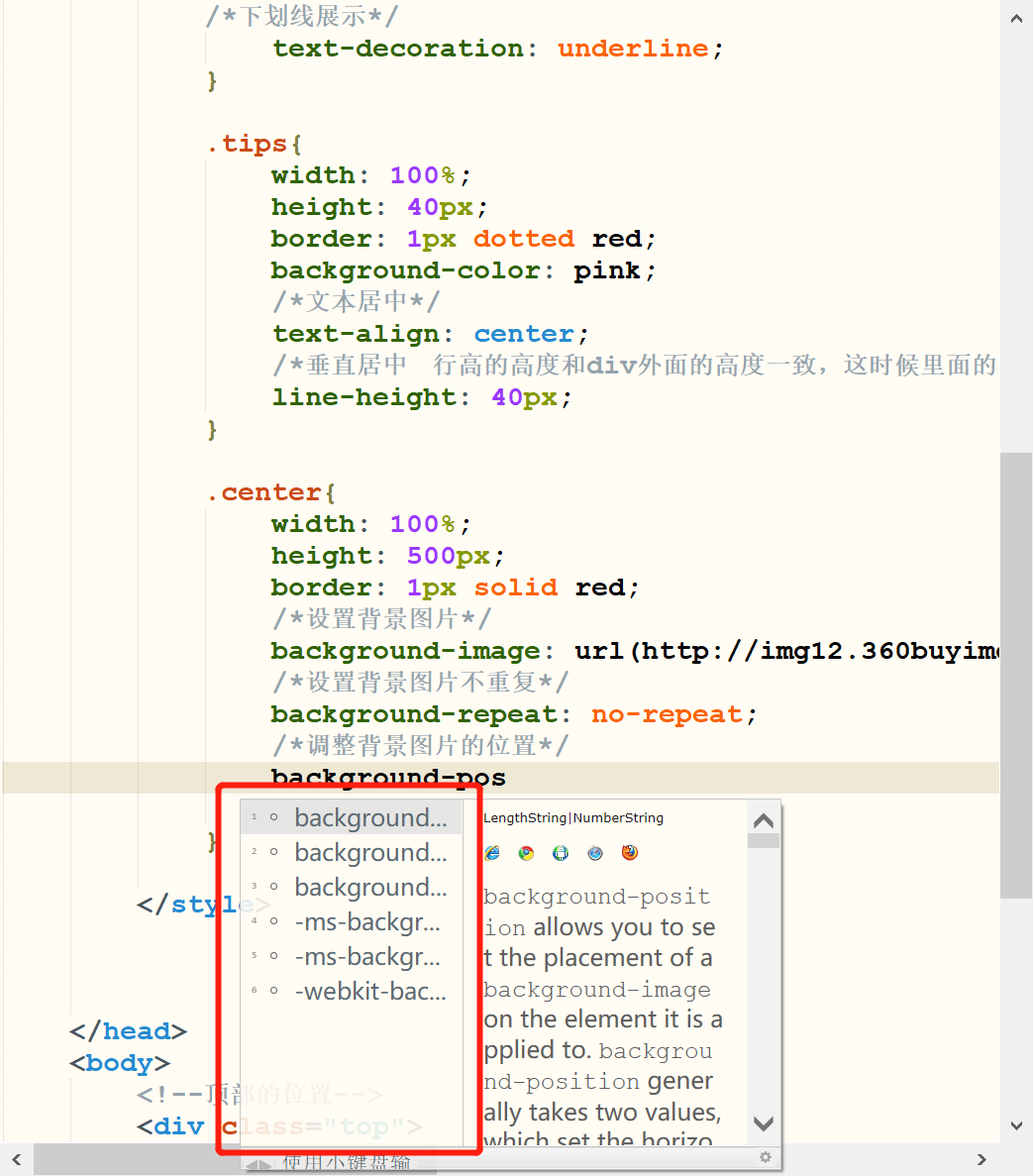
Task: Select suggestion number 5 '-ms-backgr...'
Action: pos(351,956)
